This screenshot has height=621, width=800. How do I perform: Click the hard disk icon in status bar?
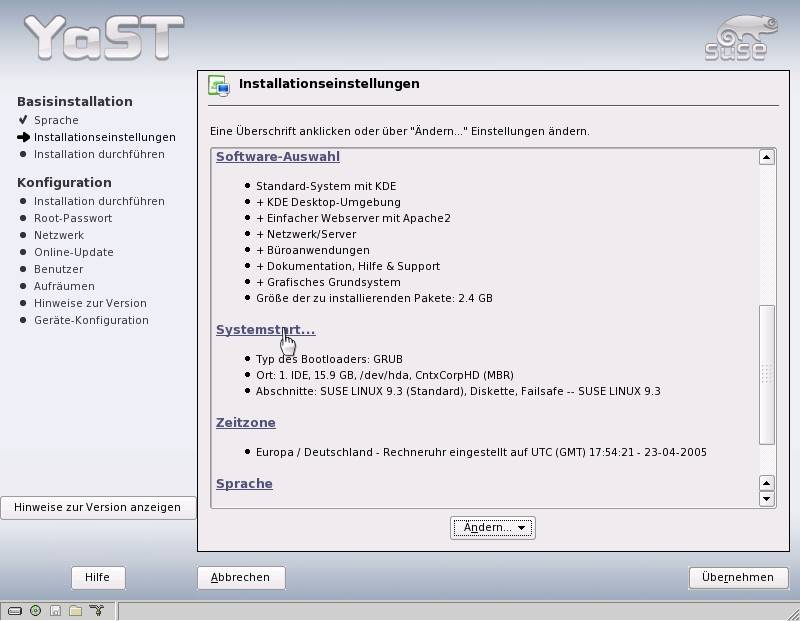15,611
